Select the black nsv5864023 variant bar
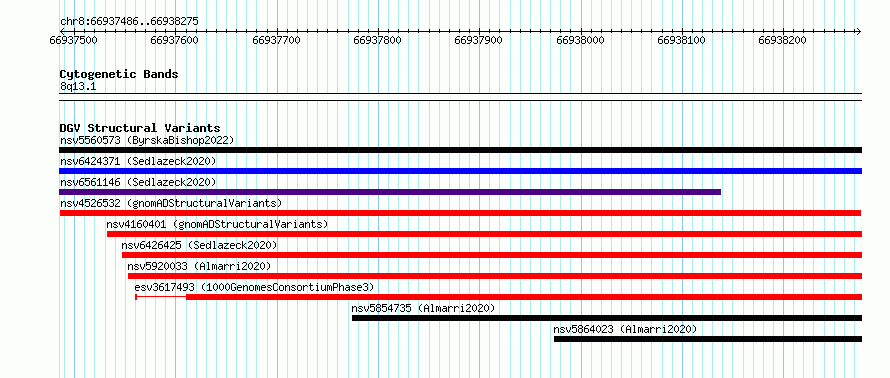 pyautogui.click(x=708, y=339)
